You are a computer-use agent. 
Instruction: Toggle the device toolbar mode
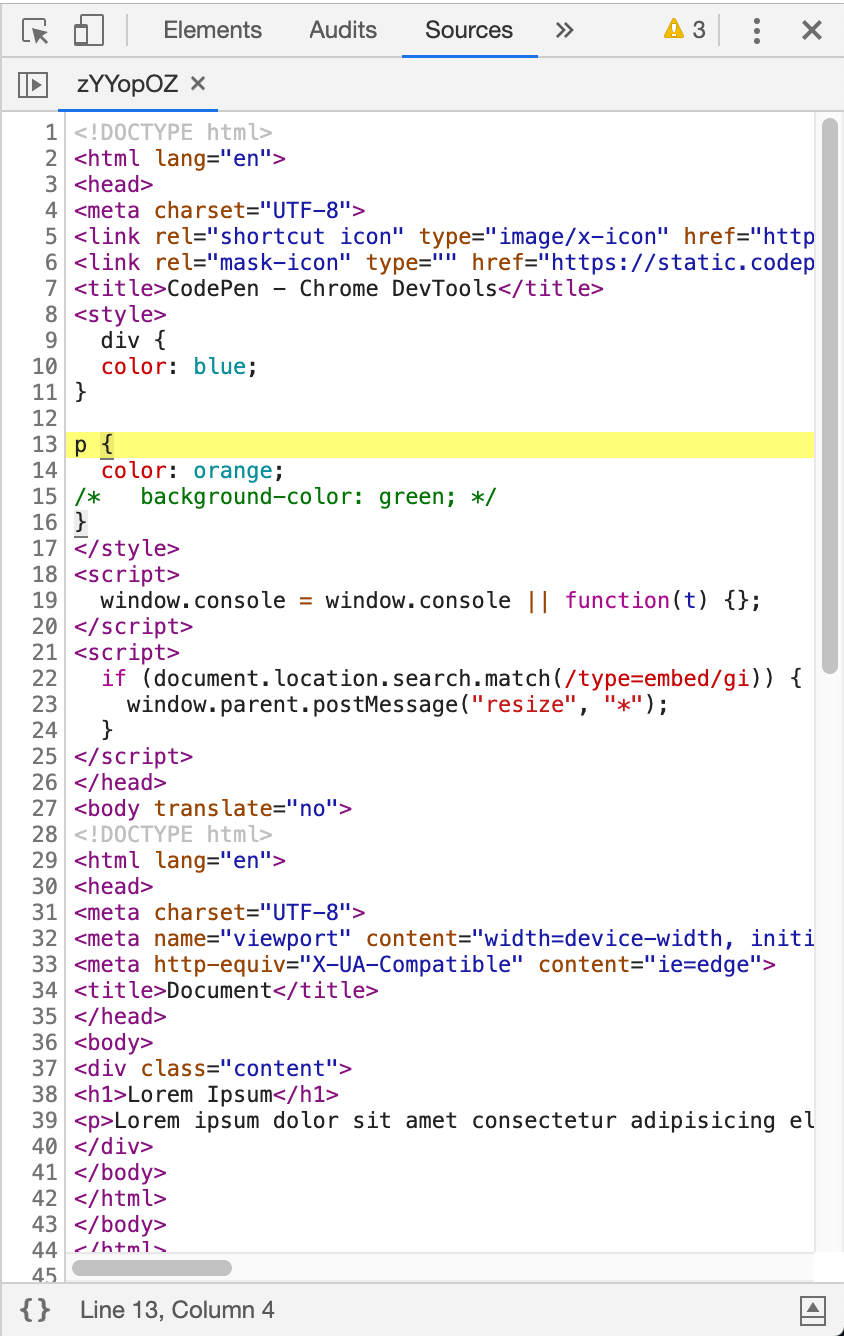pos(88,30)
